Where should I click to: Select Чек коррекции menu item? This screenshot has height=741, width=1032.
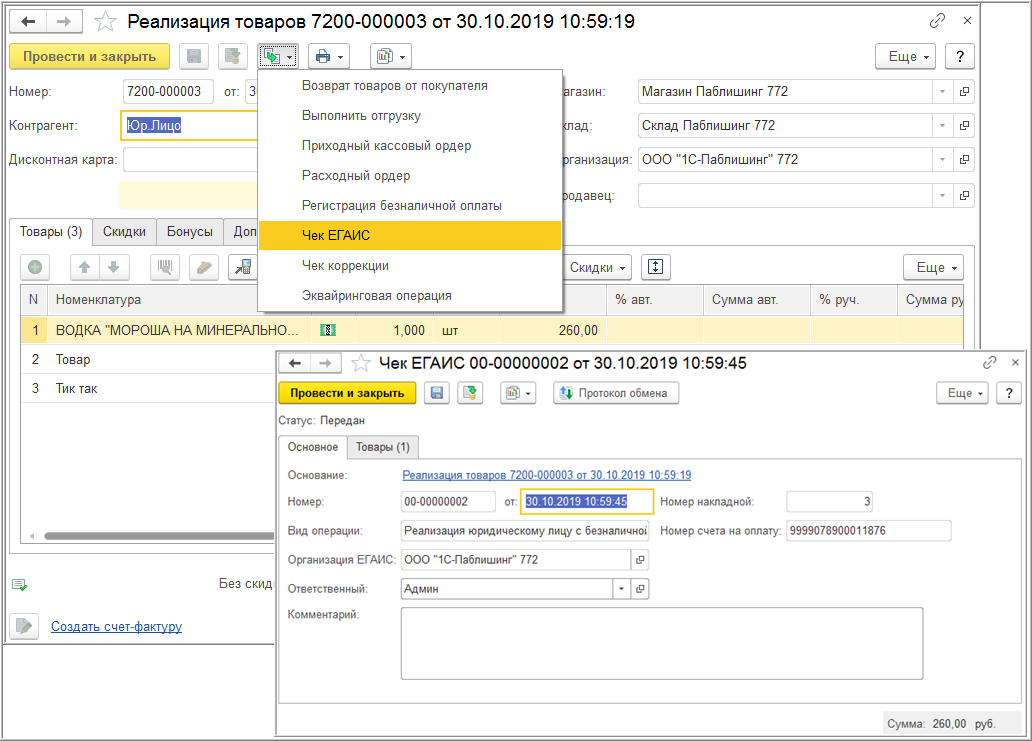coord(410,266)
